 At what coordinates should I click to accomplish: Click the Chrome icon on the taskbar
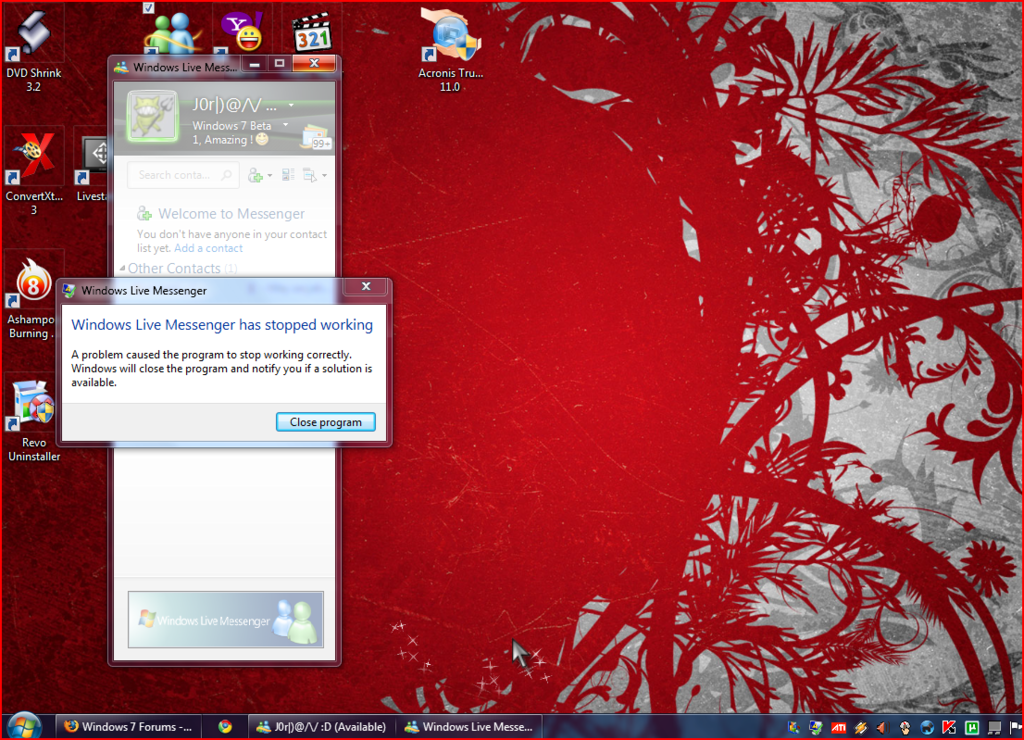[x=225, y=727]
